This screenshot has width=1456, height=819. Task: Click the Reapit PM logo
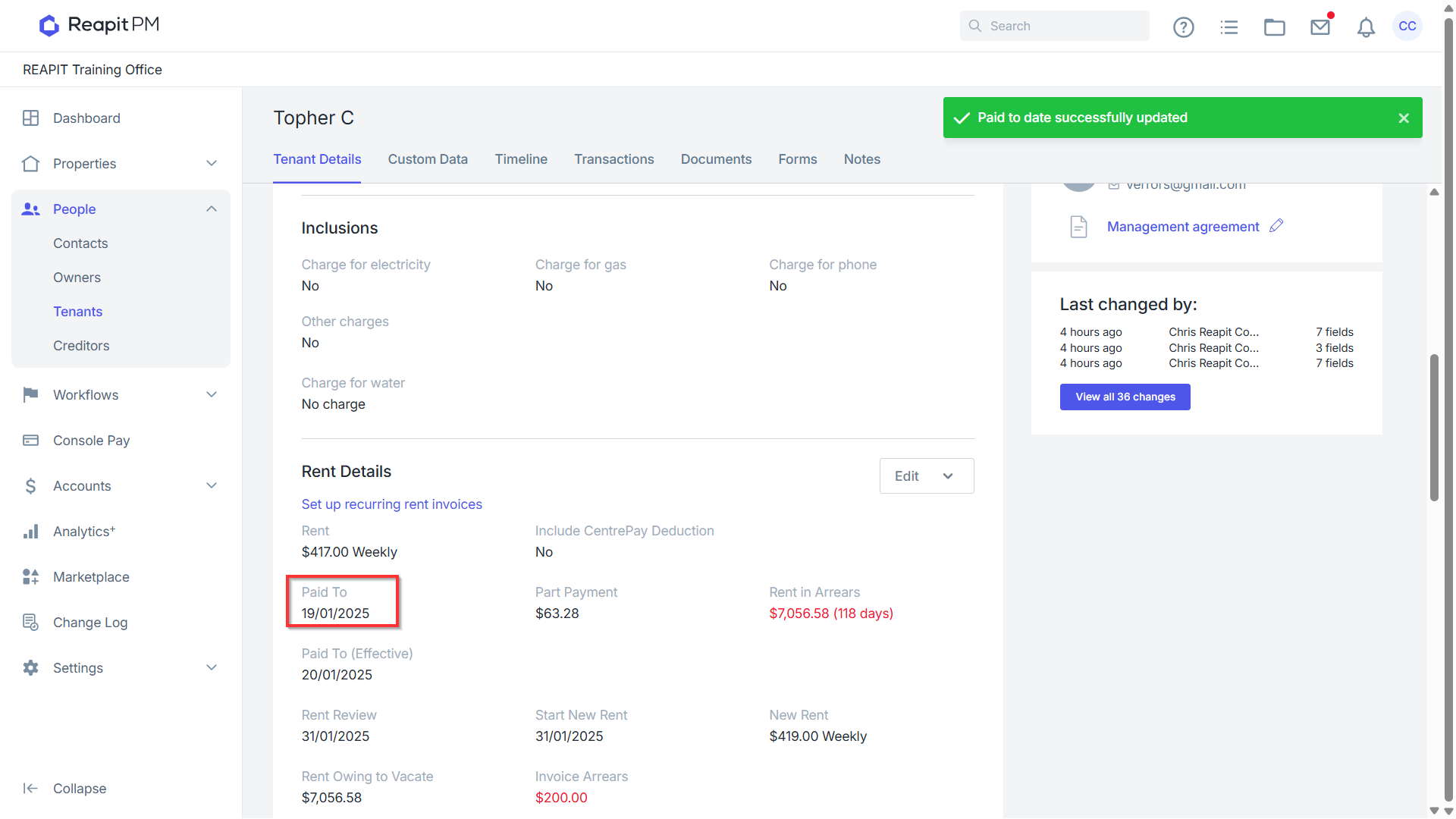[x=99, y=25]
